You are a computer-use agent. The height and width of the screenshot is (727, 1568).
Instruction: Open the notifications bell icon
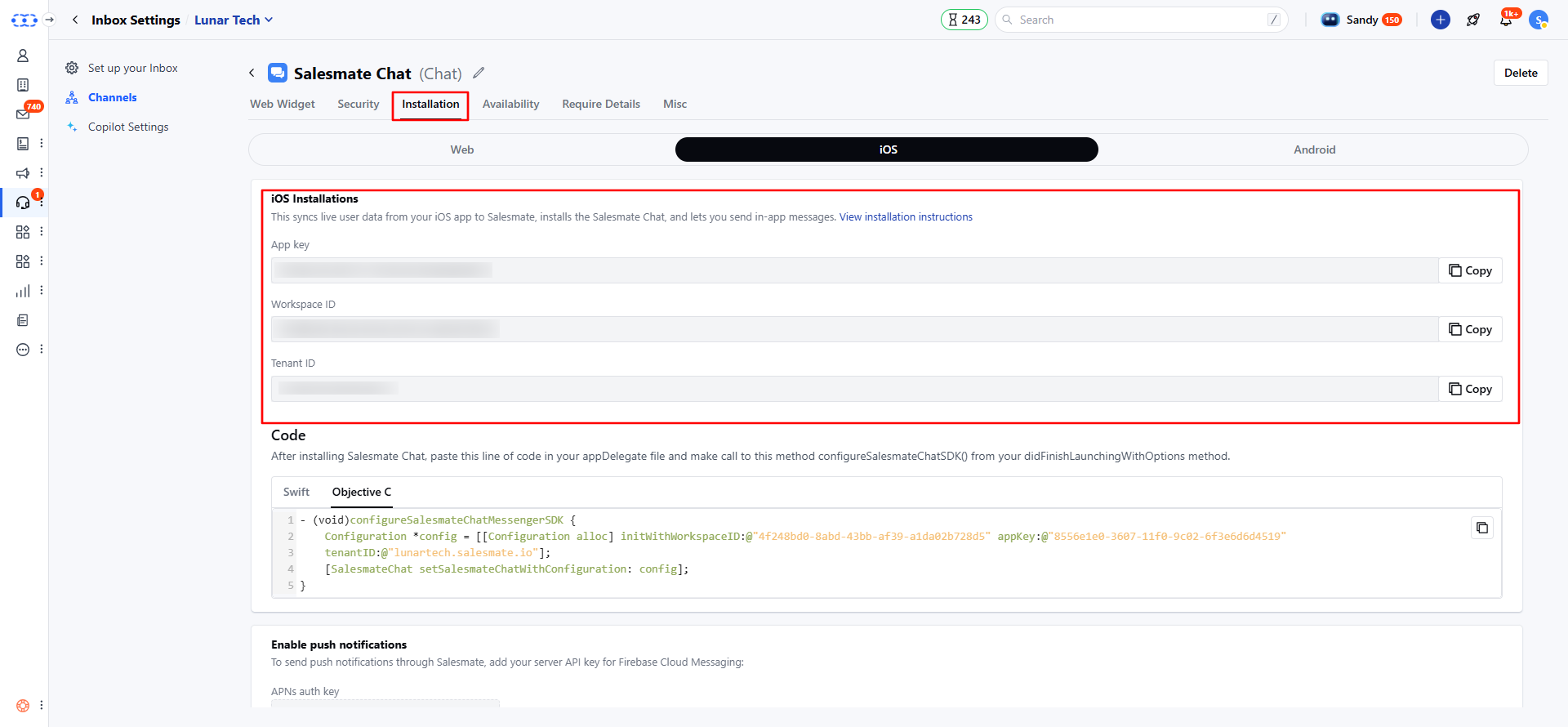click(x=1506, y=20)
